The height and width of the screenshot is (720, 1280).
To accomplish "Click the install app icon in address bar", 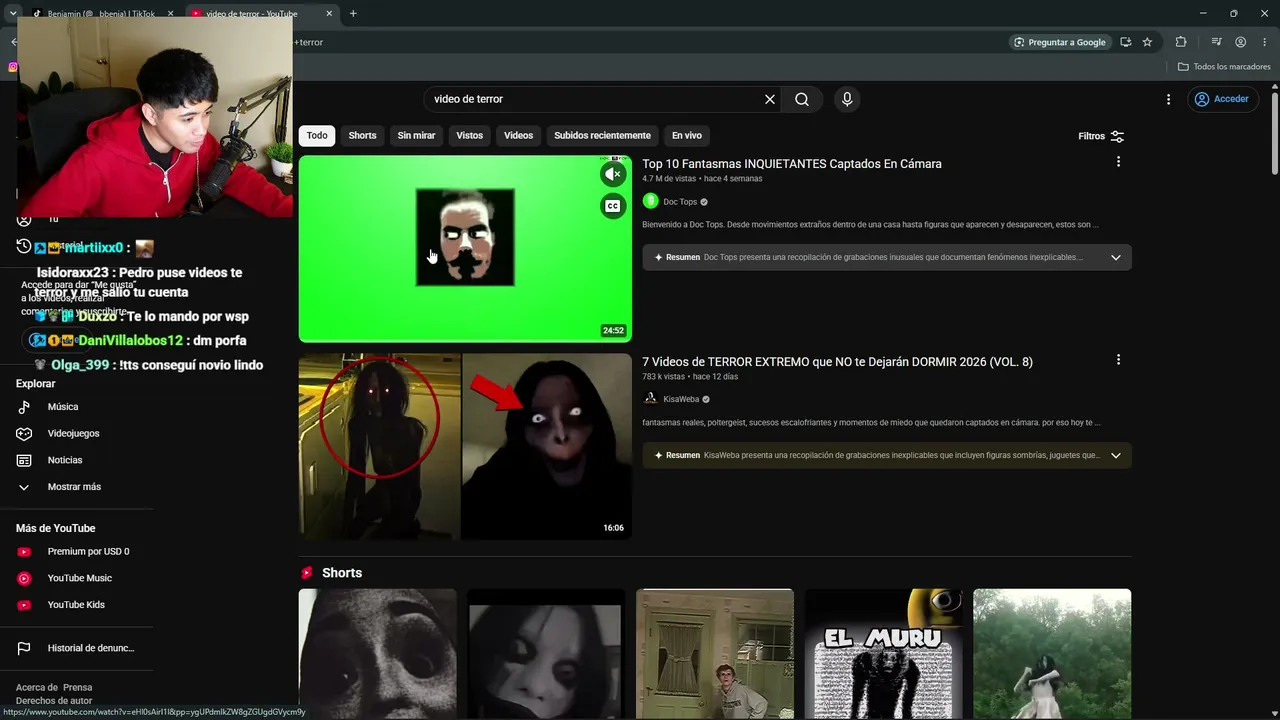I will coord(1125,42).
